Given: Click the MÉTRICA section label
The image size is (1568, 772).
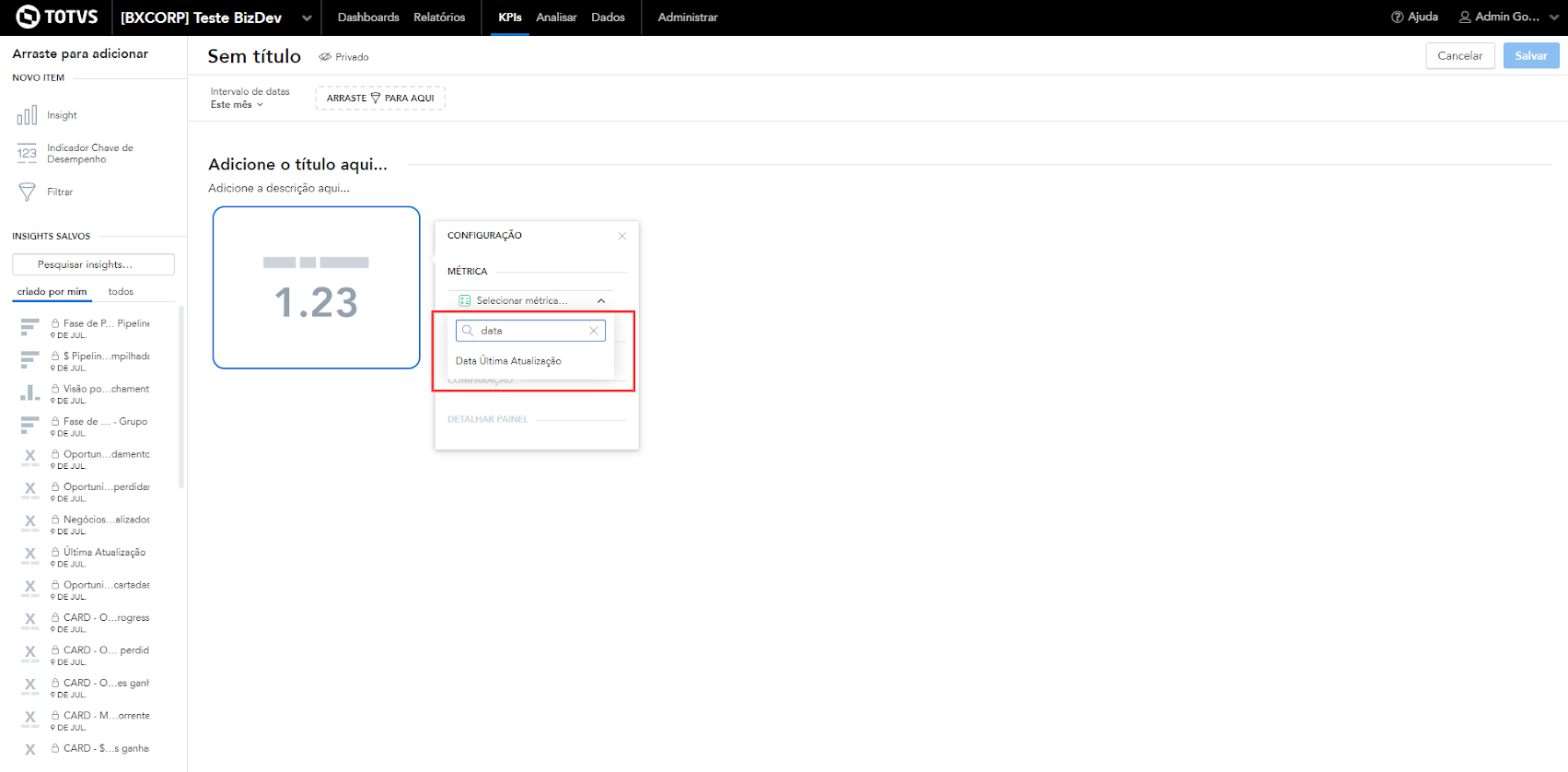Looking at the screenshot, I should [x=468, y=272].
